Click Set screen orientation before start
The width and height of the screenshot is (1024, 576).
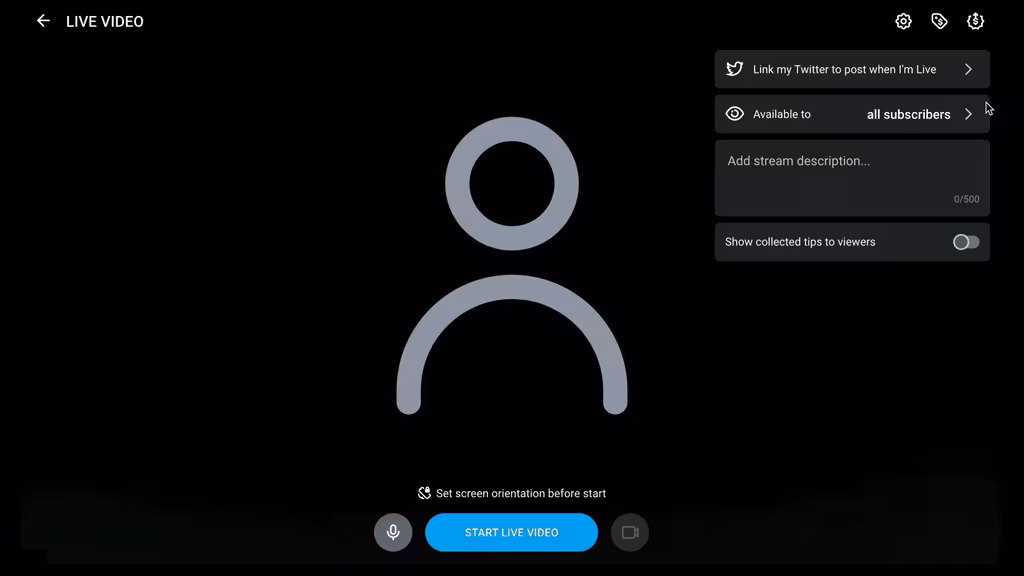(520, 494)
